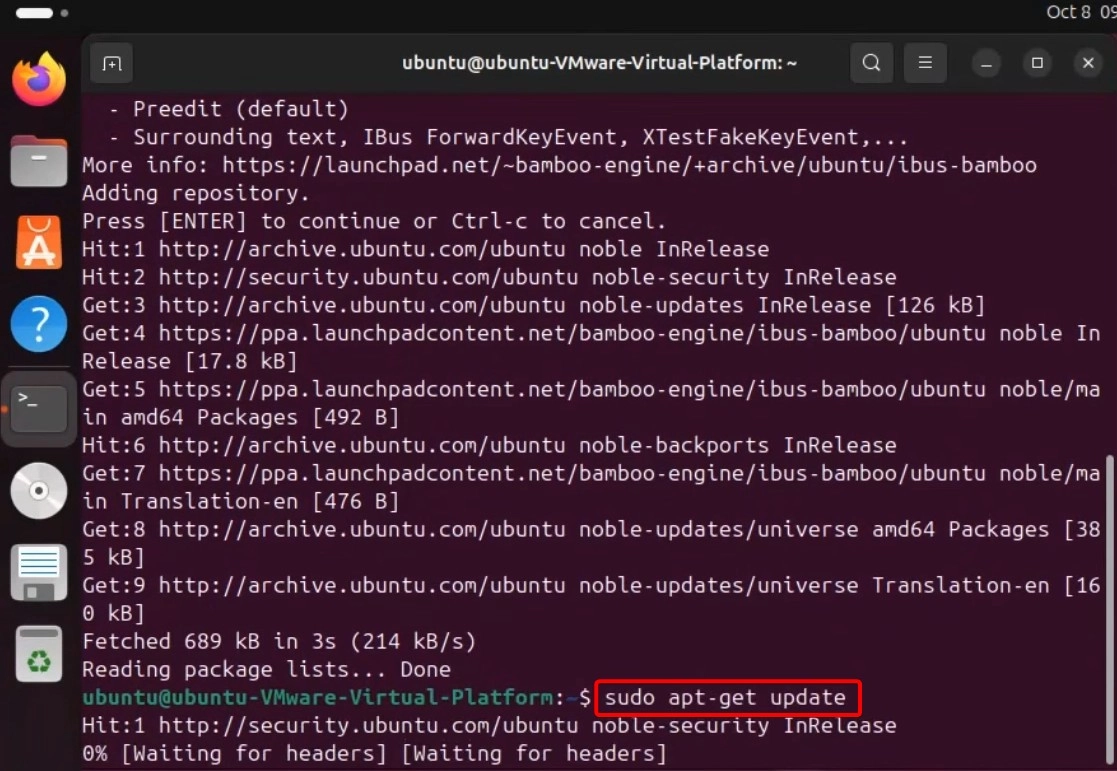The image size is (1117, 771).
Task: Click the 'Get:3' noble-updates InRelease line
Action: (534, 305)
